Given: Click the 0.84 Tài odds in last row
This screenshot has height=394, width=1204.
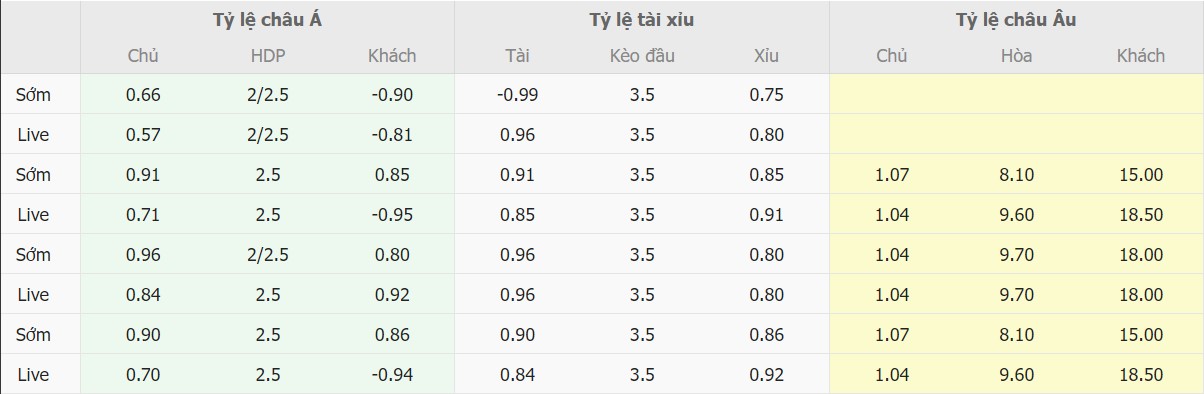Looking at the screenshot, I should point(517,375).
